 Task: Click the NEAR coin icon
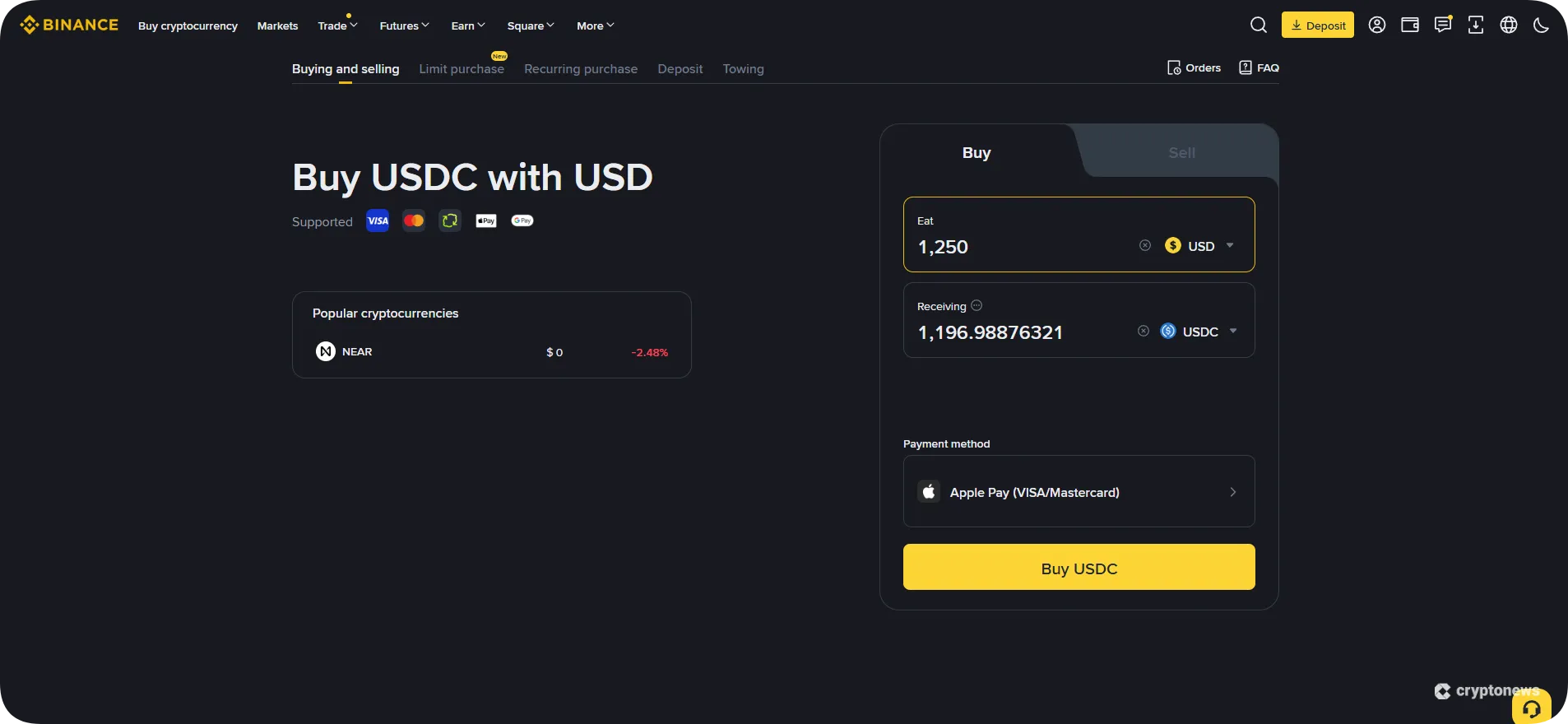[x=326, y=351]
